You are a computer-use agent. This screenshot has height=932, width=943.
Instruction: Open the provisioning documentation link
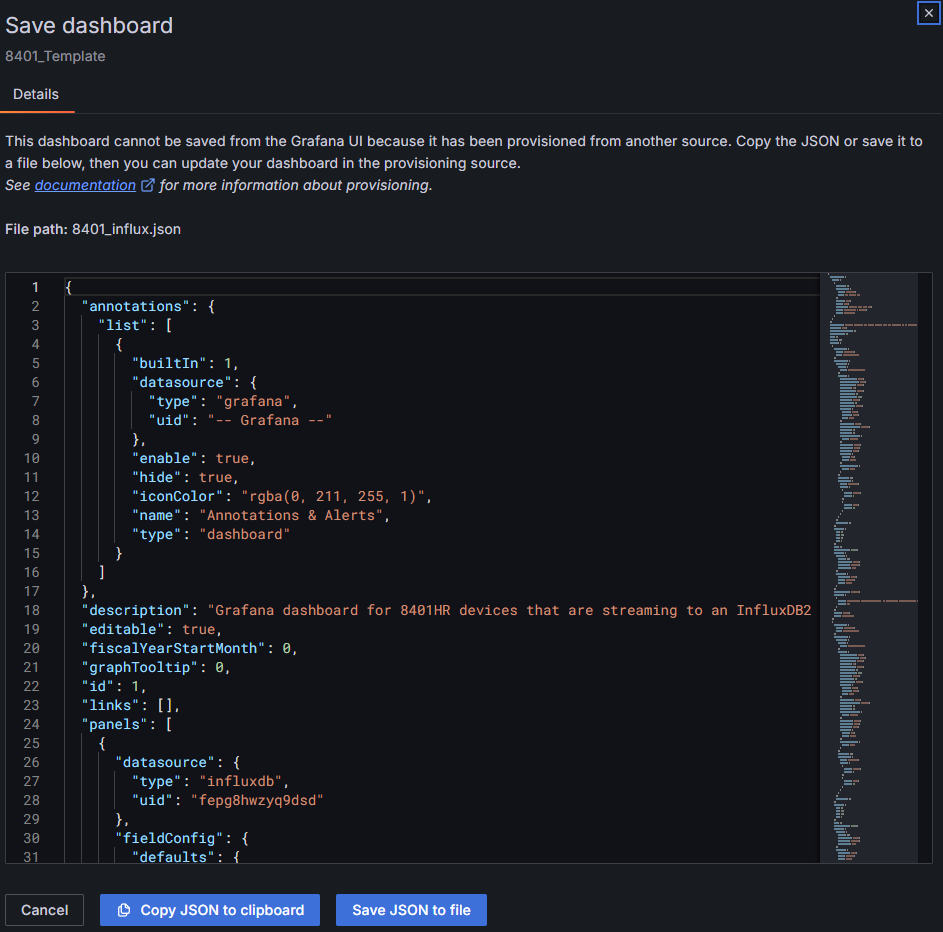click(85, 185)
